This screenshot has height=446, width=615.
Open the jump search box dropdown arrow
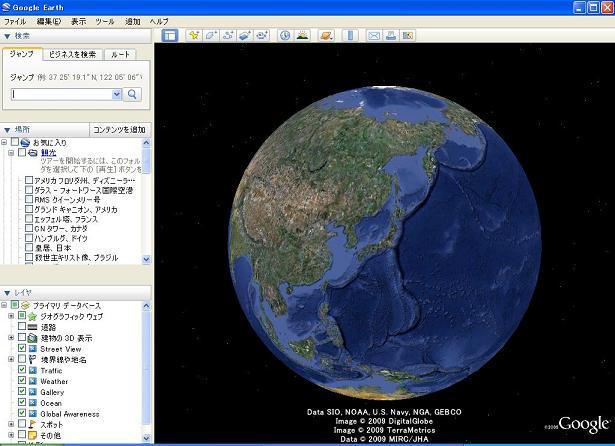116,94
